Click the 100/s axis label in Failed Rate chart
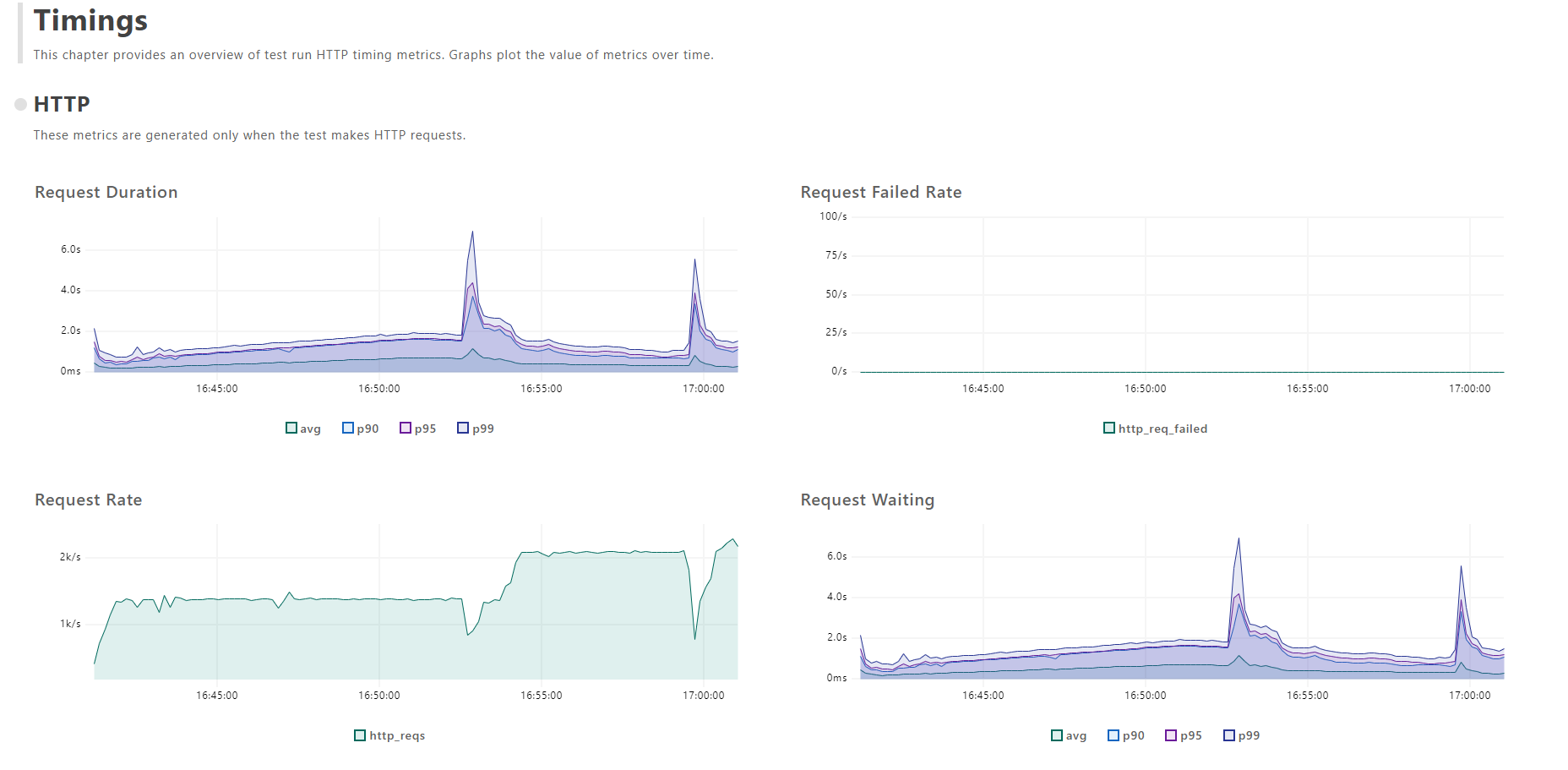 [833, 216]
